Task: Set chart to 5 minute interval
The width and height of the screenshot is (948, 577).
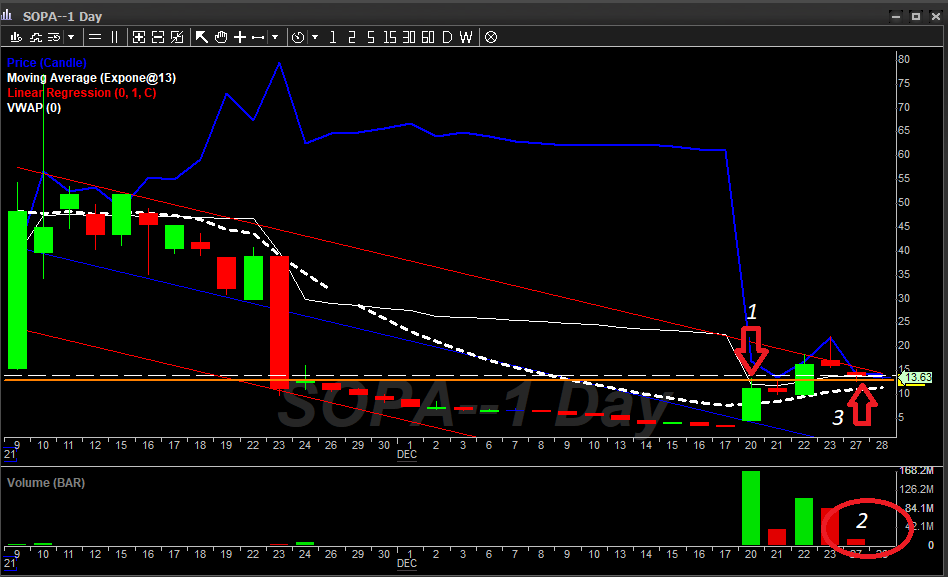Action: coord(371,37)
